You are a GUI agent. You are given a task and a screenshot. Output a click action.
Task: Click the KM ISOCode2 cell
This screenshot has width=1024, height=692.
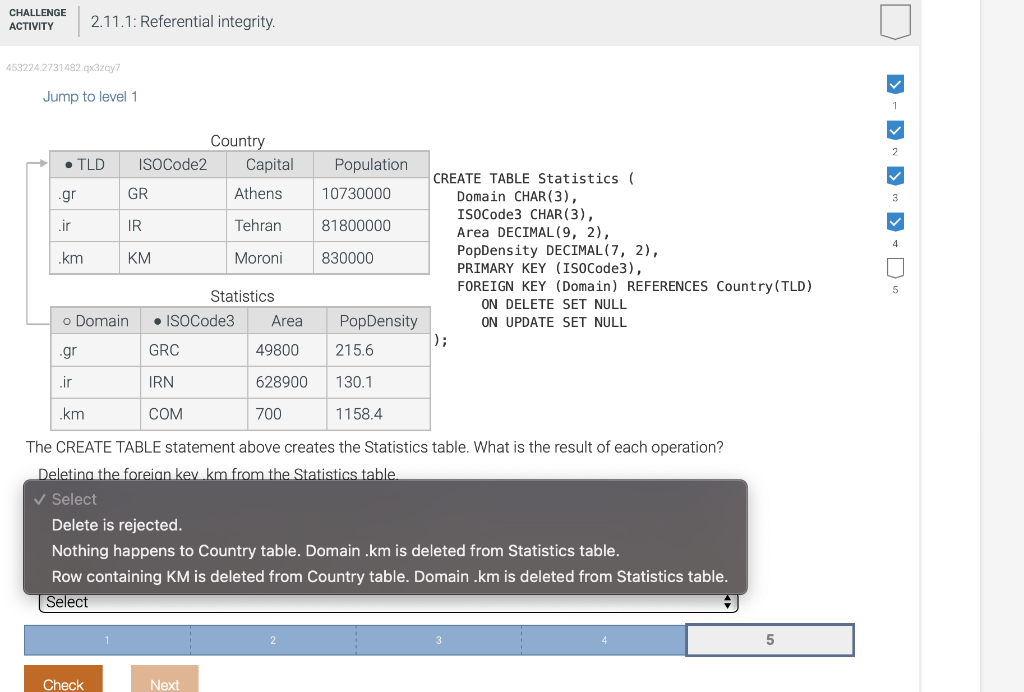173,258
